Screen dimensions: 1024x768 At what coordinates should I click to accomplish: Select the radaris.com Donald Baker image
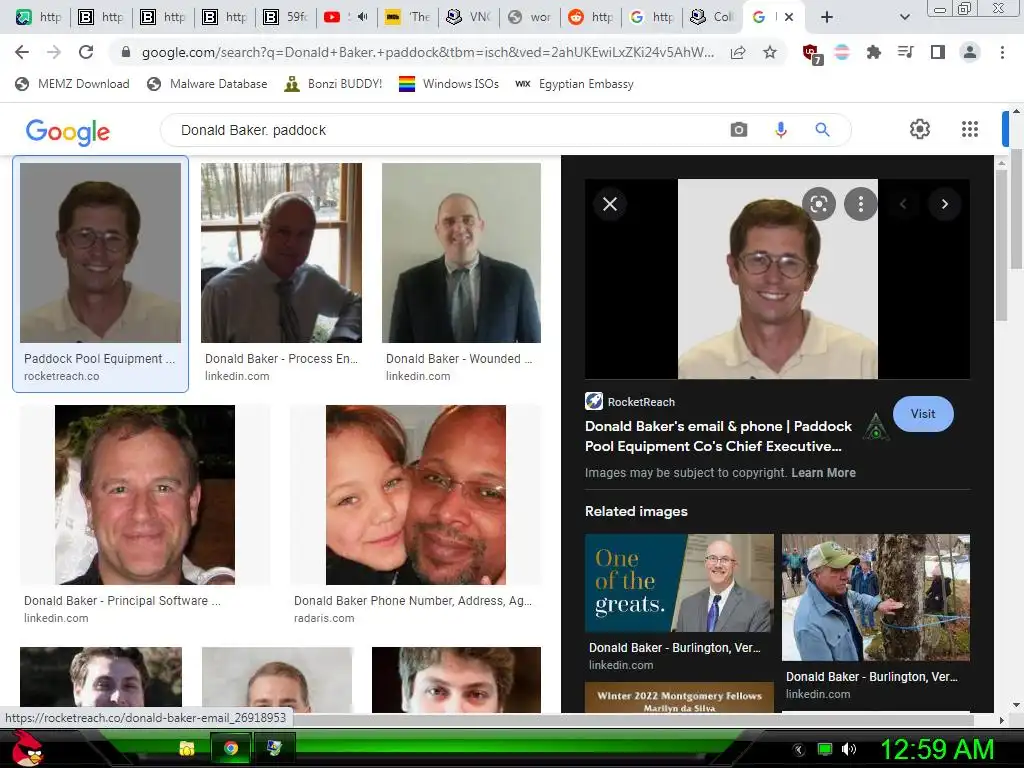click(416, 495)
